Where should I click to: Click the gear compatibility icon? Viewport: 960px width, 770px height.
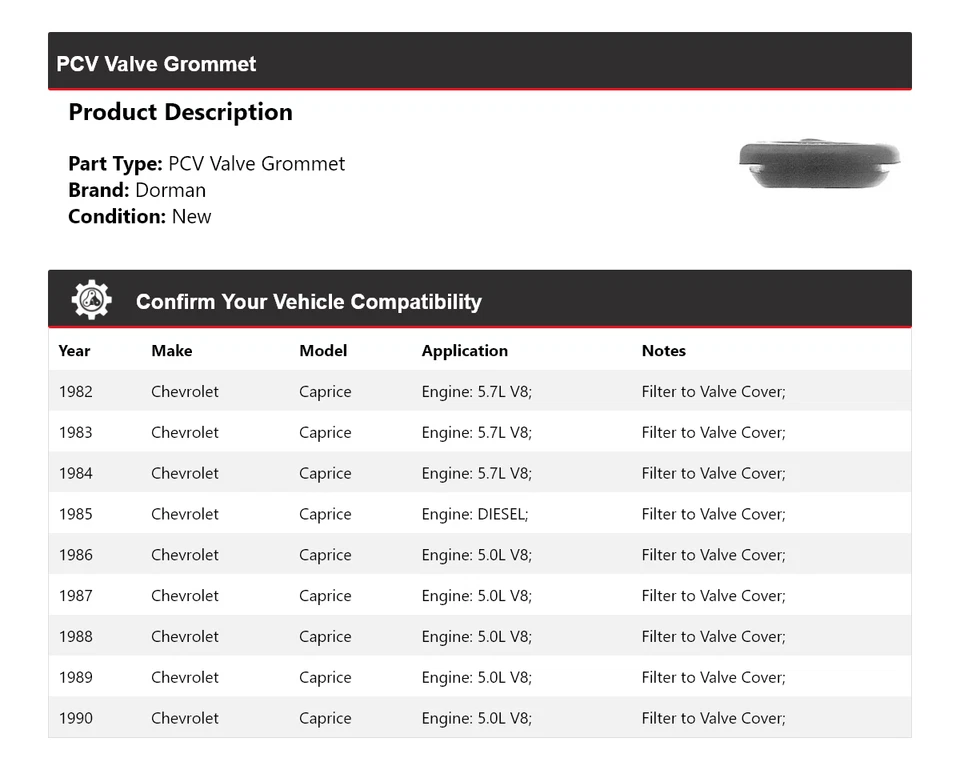pos(91,300)
